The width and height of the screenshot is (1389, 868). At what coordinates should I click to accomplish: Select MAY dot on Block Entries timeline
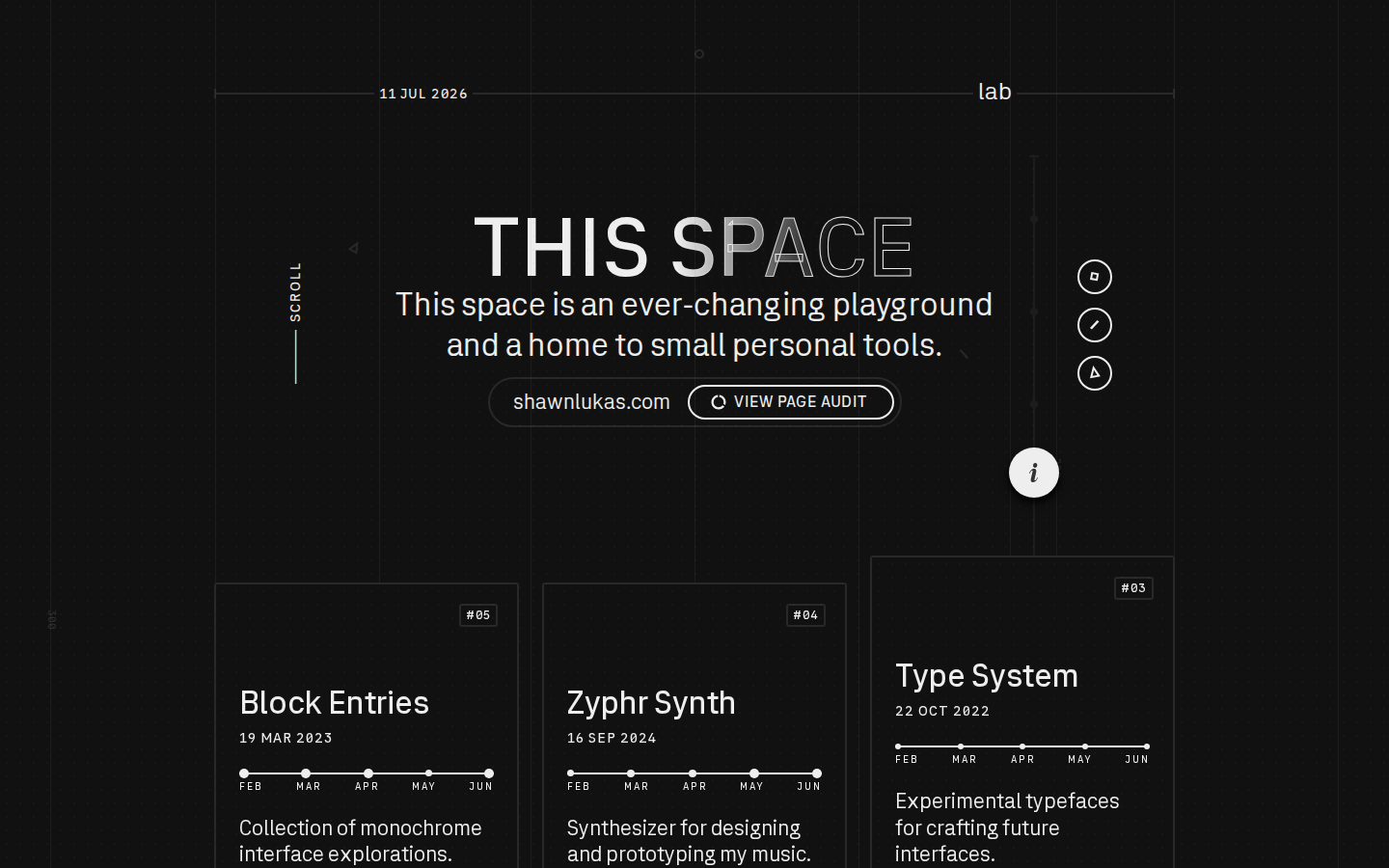(x=428, y=773)
